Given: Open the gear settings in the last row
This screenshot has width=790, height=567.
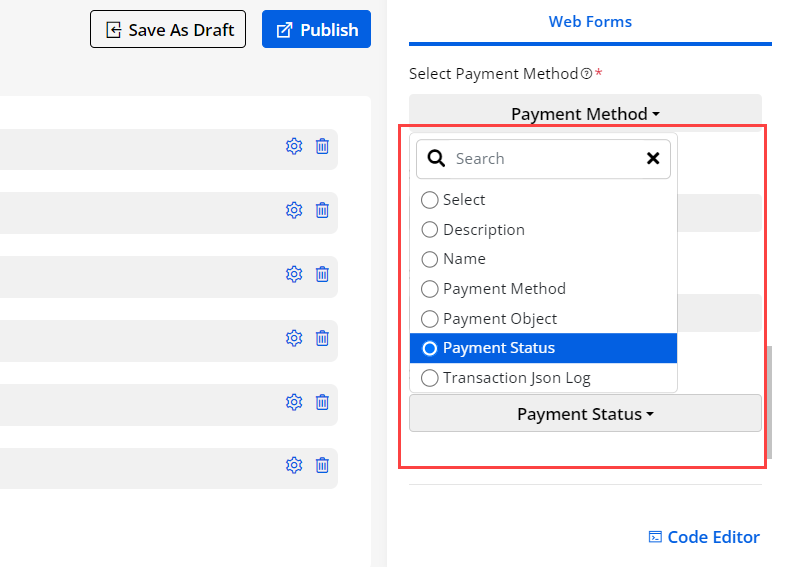Looking at the screenshot, I should tap(293, 465).
